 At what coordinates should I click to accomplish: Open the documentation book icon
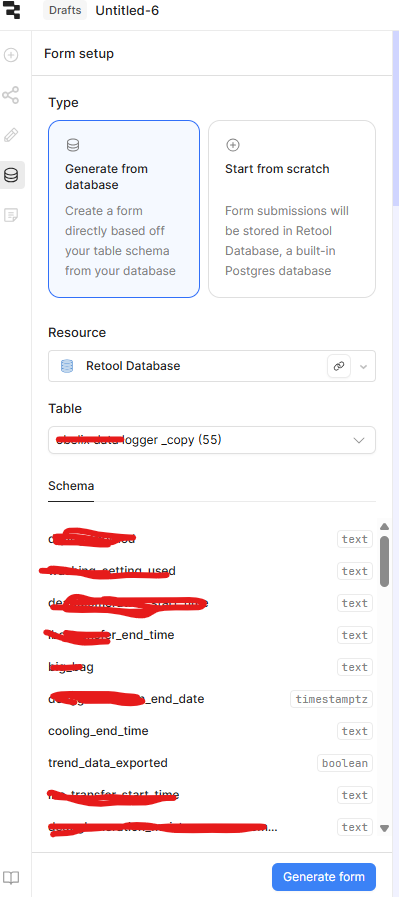pyautogui.click(x=11, y=877)
